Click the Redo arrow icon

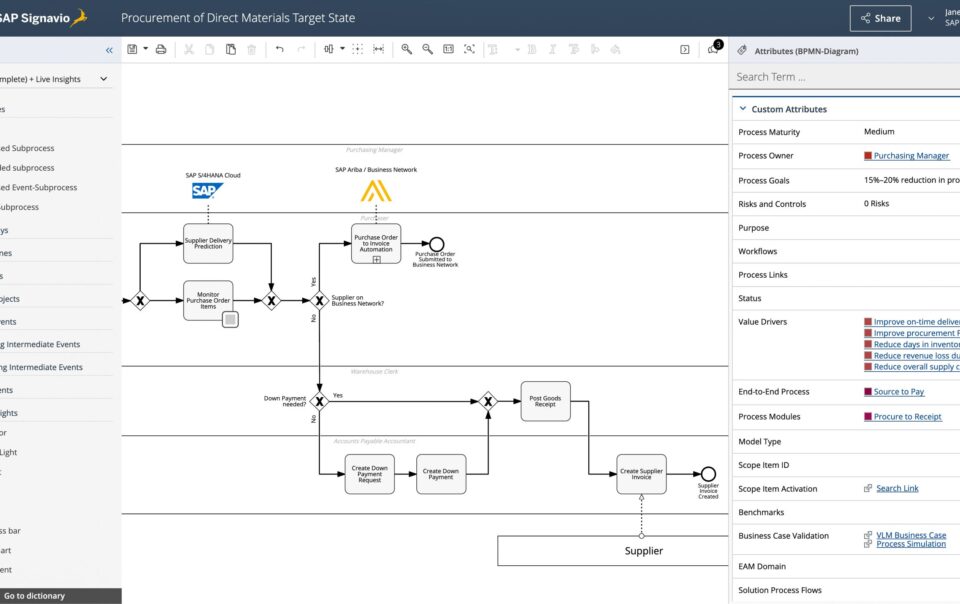301,49
